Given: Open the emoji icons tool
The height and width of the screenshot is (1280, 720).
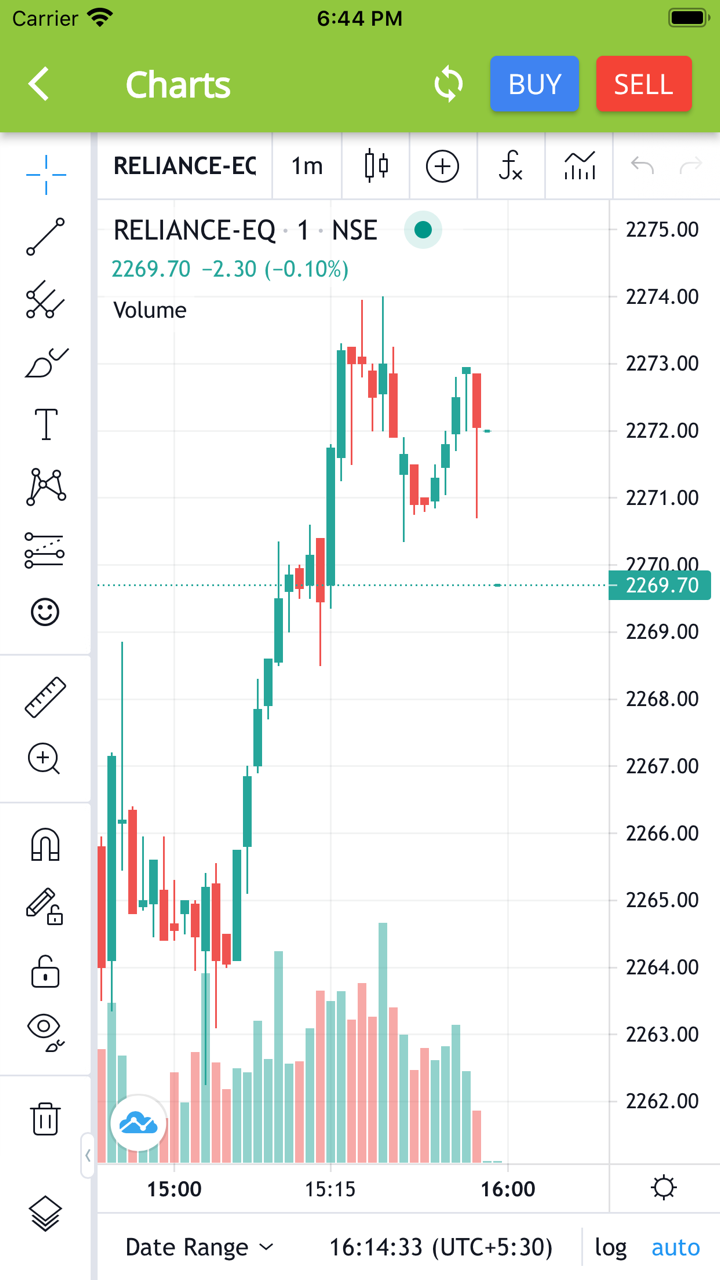Looking at the screenshot, I should click(x=46, y=612).
